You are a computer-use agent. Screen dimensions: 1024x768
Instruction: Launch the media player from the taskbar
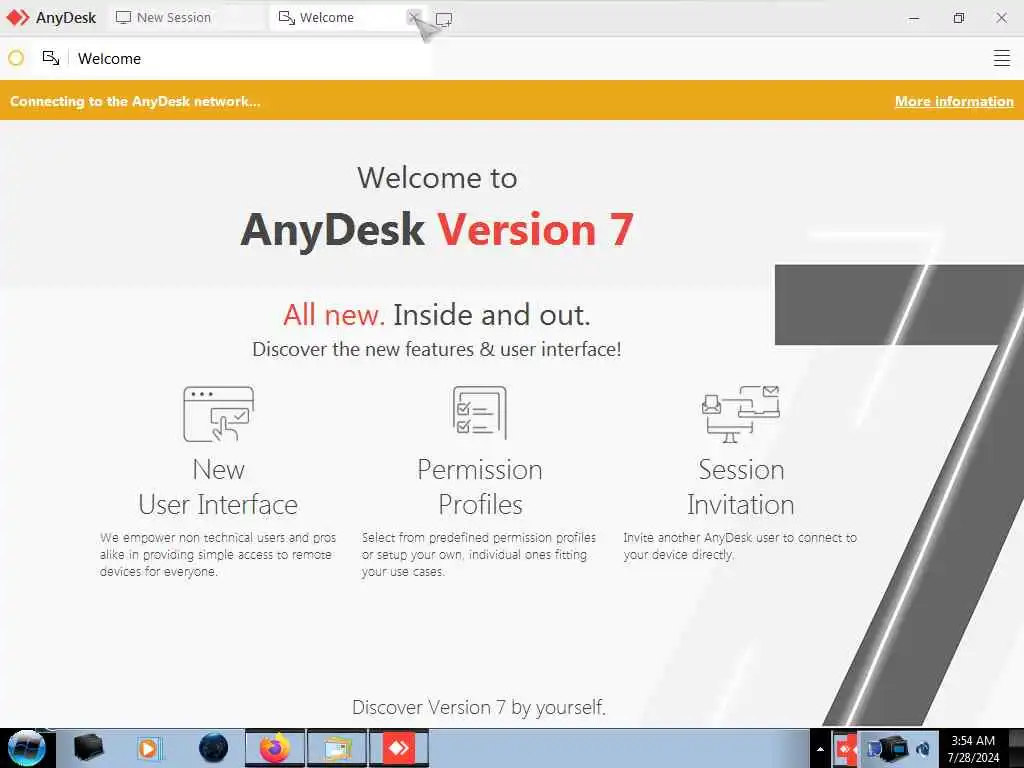(149, 748)
